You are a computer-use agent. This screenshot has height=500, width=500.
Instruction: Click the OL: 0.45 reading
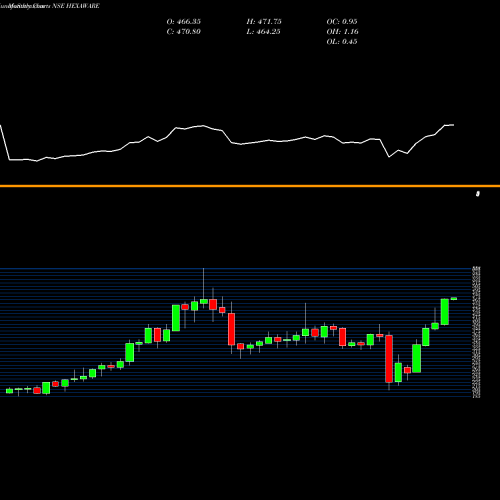coord(342,42)
